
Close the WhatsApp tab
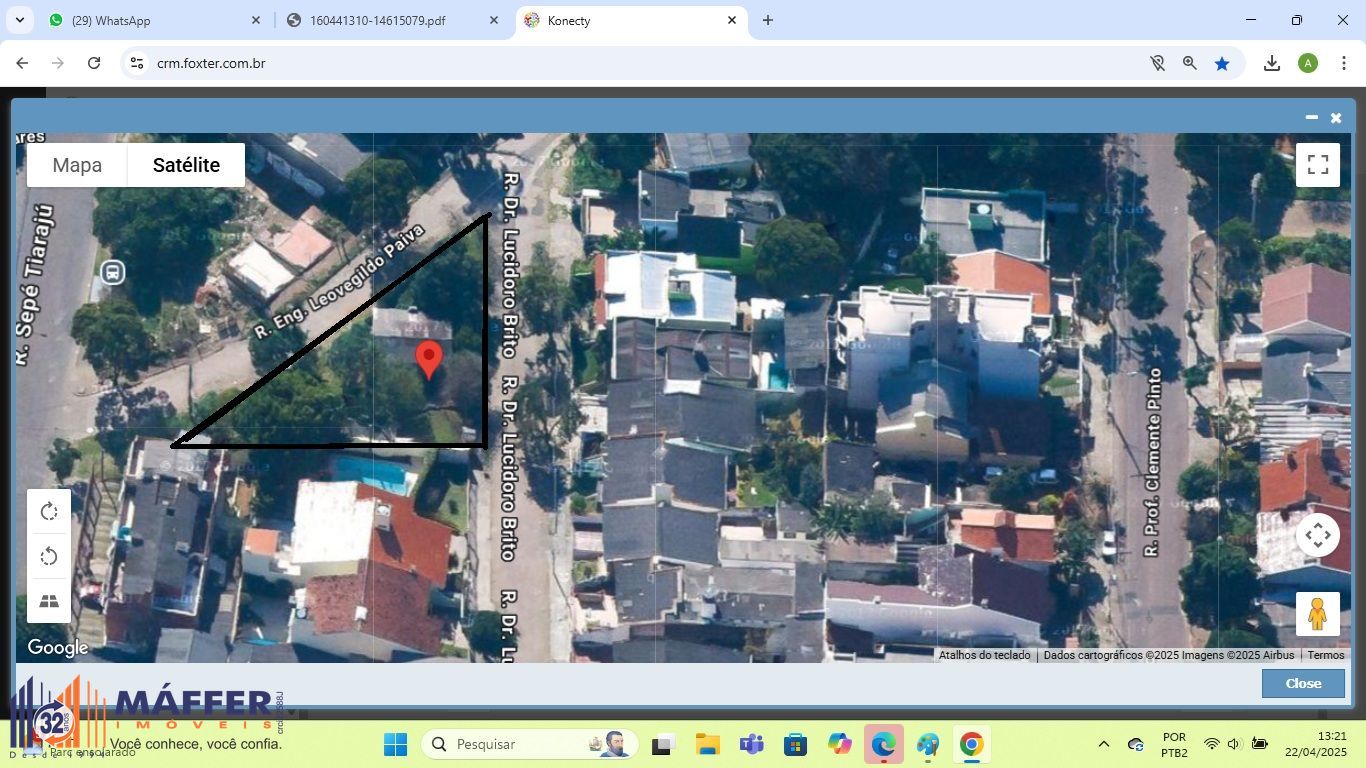[255, 20]
